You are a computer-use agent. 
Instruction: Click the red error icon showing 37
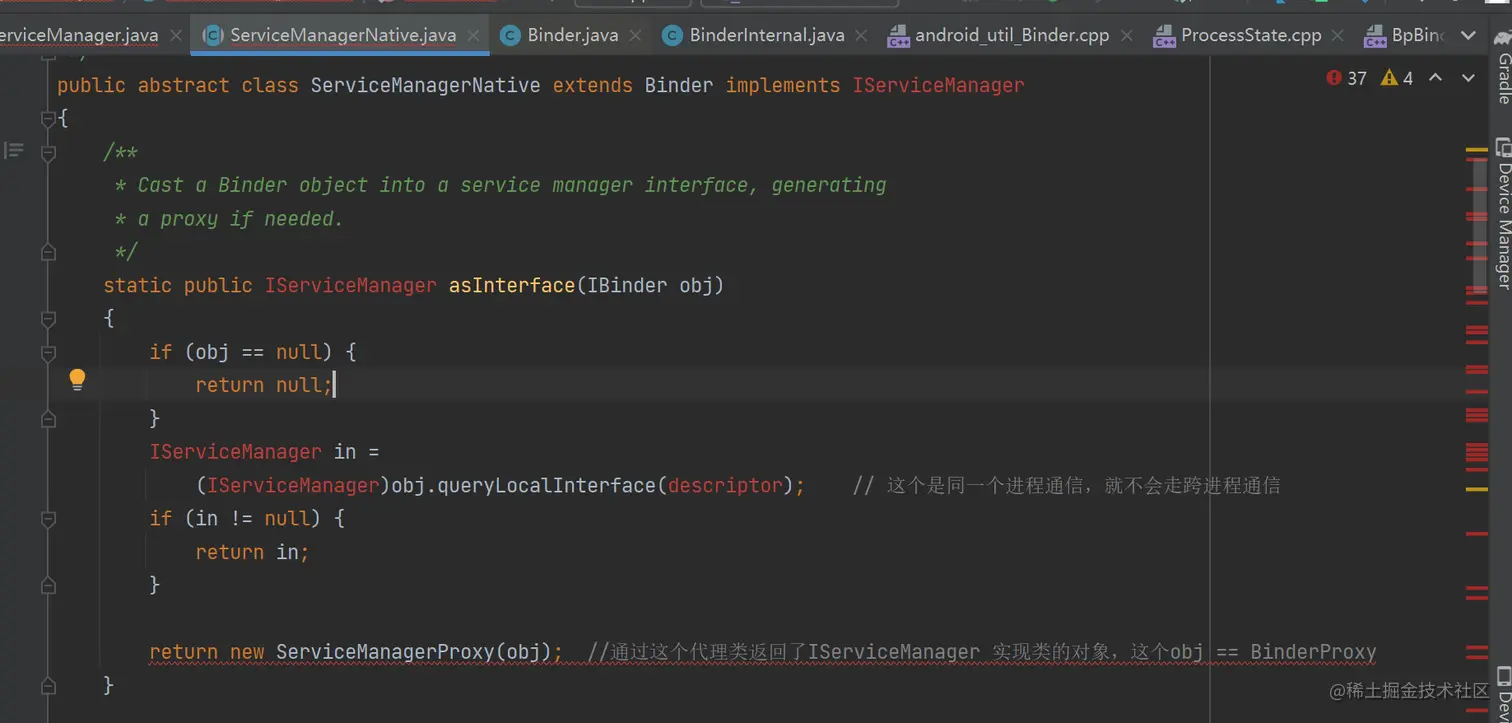pos(1334,77)
